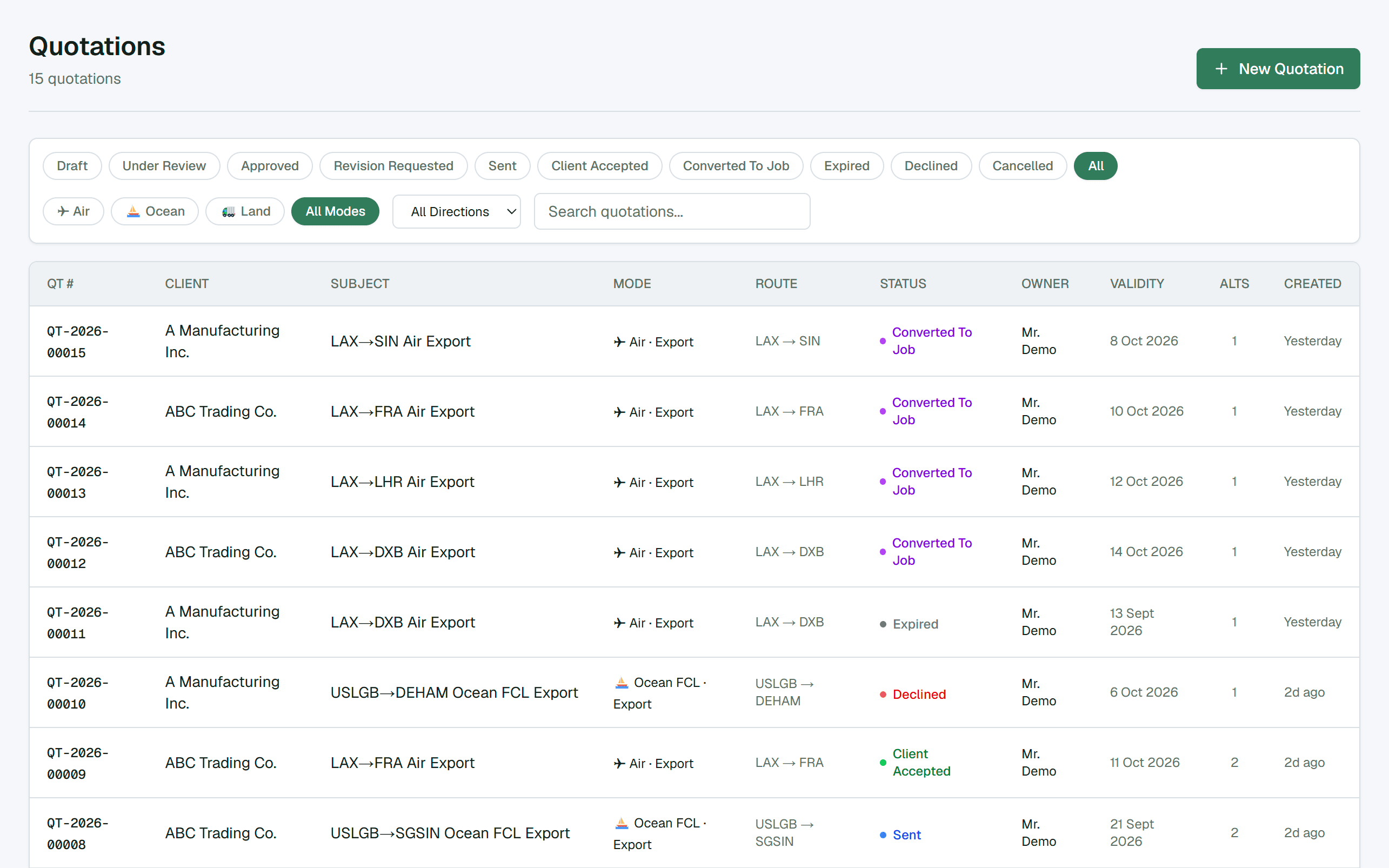1389x868 pixels.
Task: Click airplane icon in LAX→LHR row
Action: [x=619, y=483]
